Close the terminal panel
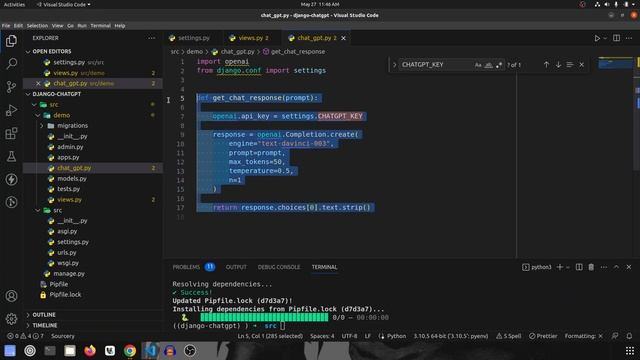The width and height of the screenshot is (640, 360). tap(629, 267)
